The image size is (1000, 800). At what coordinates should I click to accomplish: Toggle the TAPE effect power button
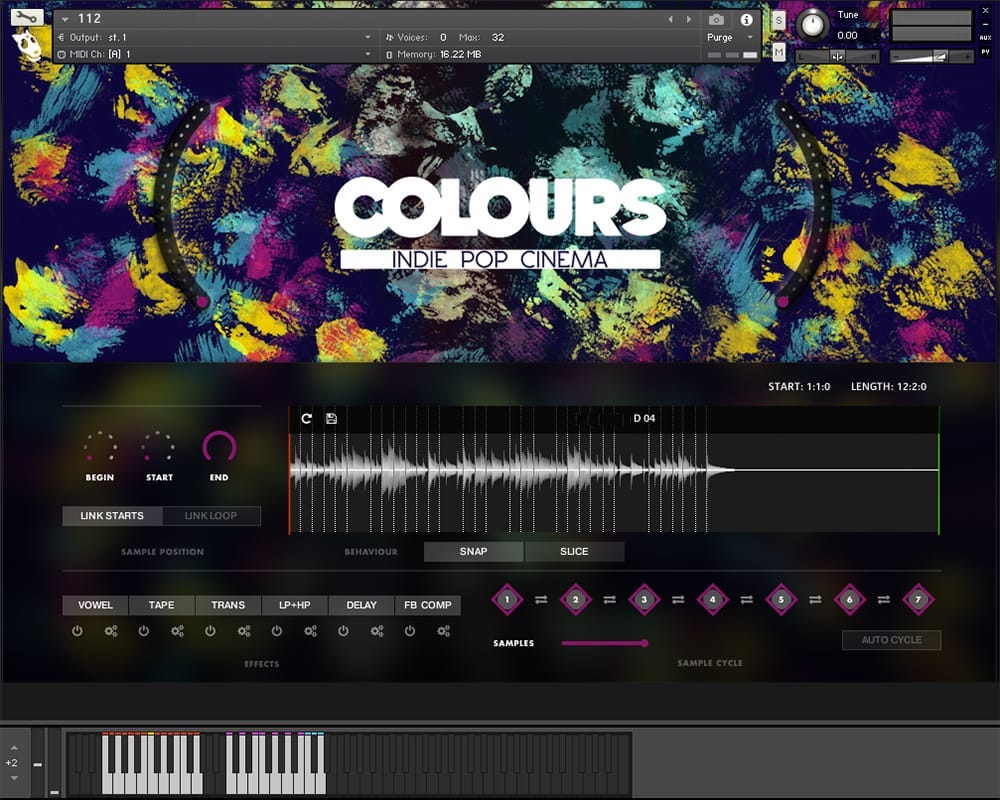[144, 631]
